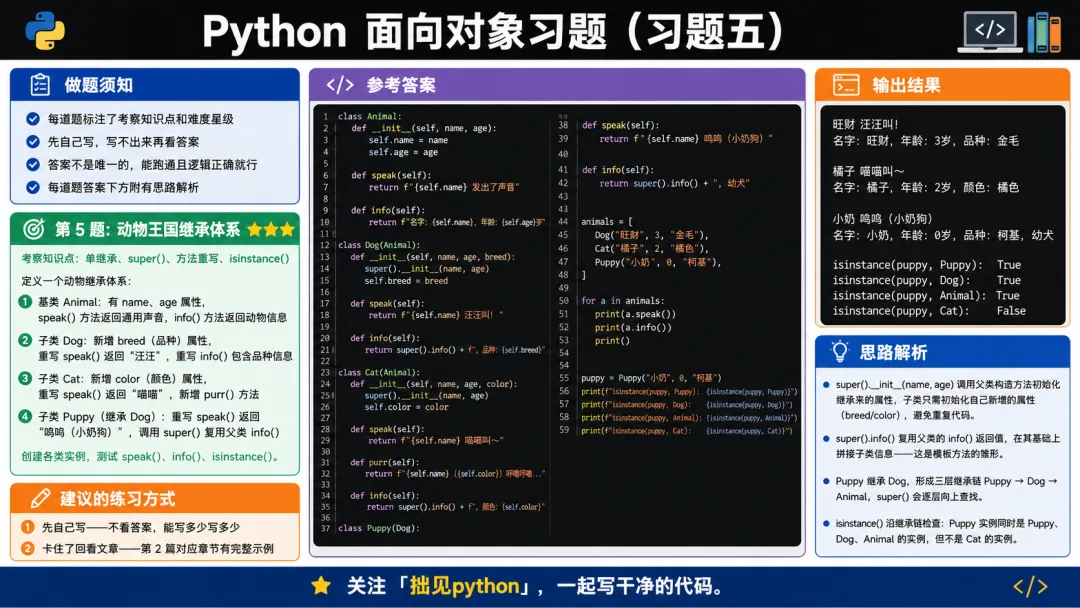Screen dimensions: 1080x608
Task: Click the code line puppy = Puppy("小奶", 0, "柯基")
Action: pos(651,378)
